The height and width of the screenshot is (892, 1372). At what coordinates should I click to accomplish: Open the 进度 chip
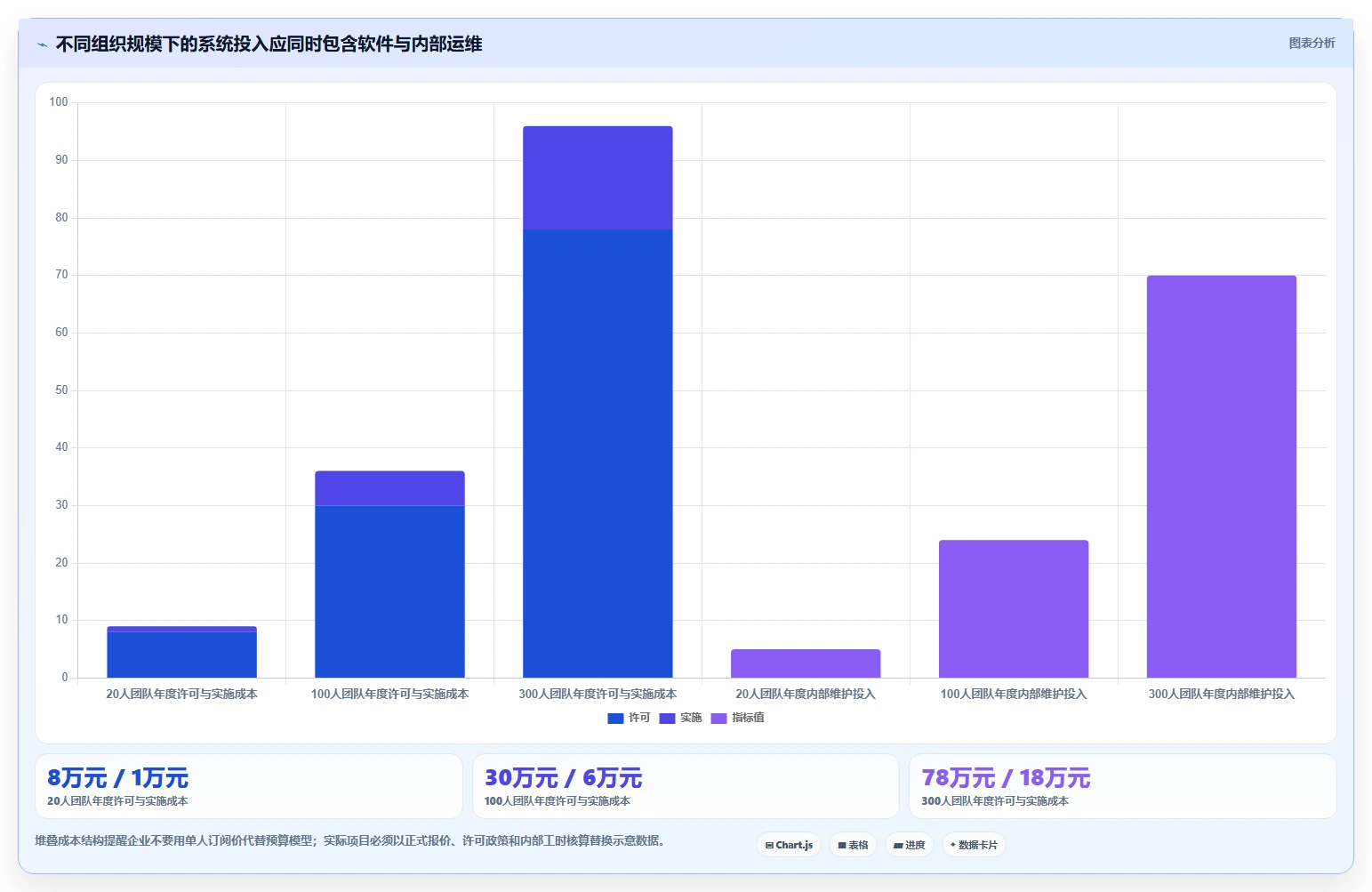(910, 845)
